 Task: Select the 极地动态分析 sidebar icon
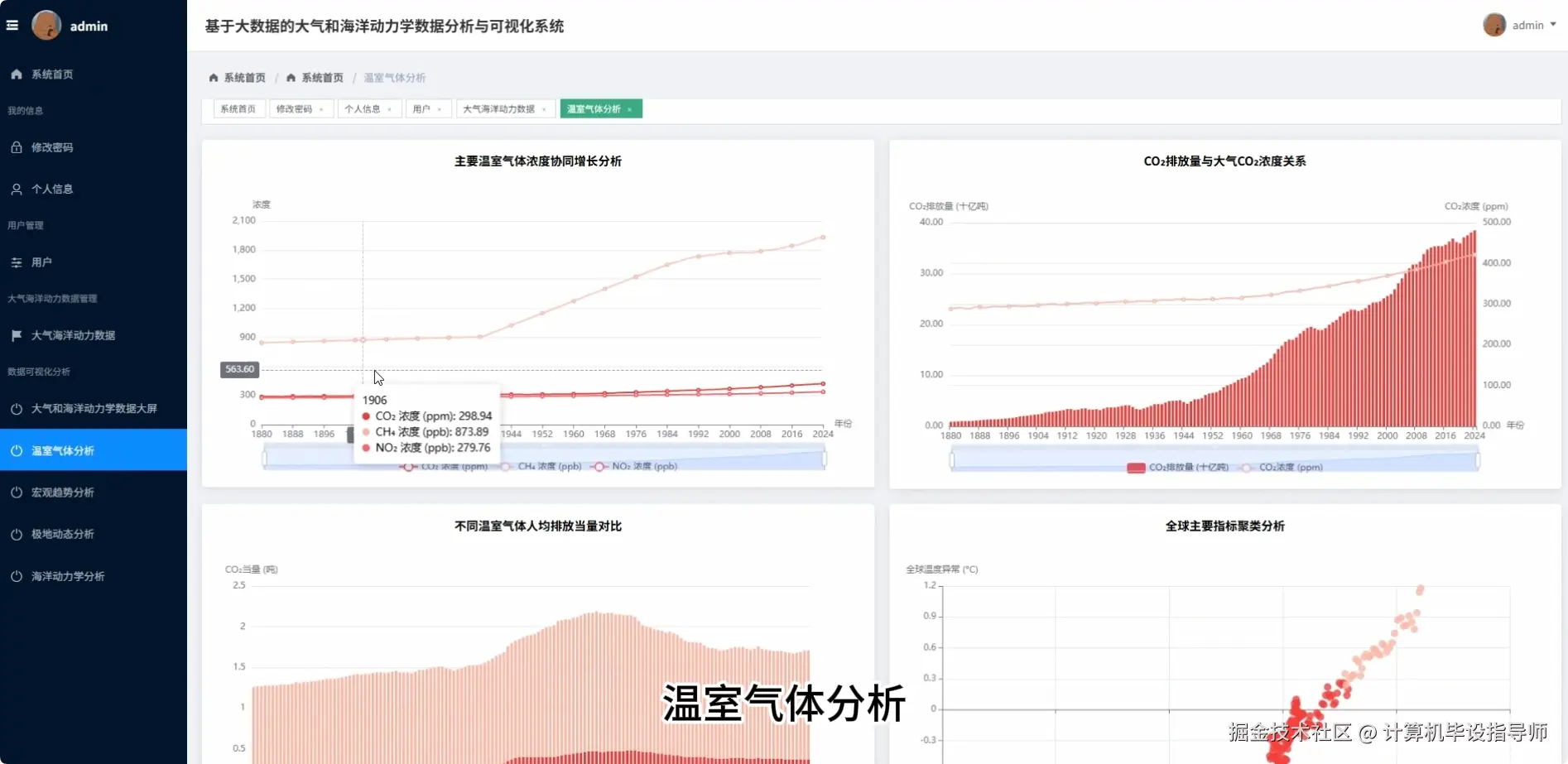(17, 534)
